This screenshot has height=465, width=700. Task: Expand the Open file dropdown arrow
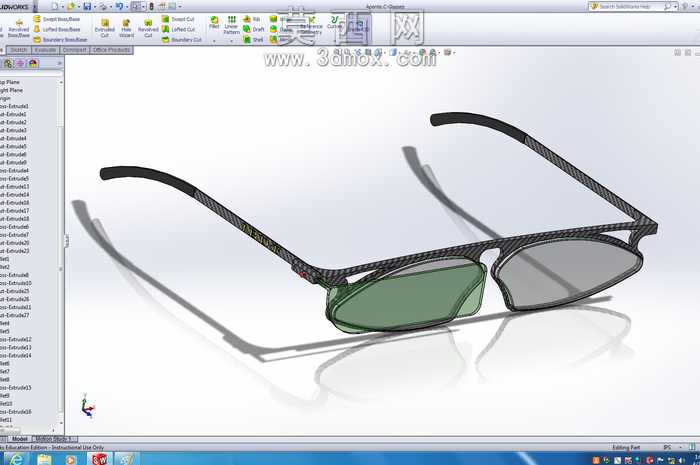point(79,7)
